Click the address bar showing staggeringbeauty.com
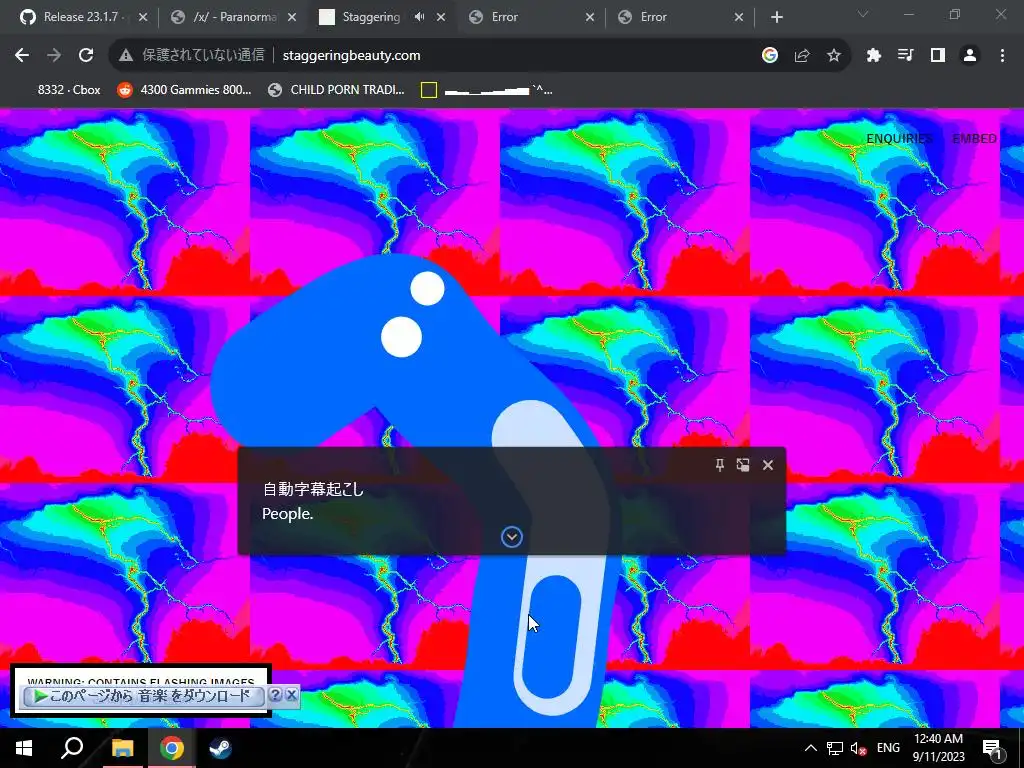 pyautogui.click(x=480, y=56)
